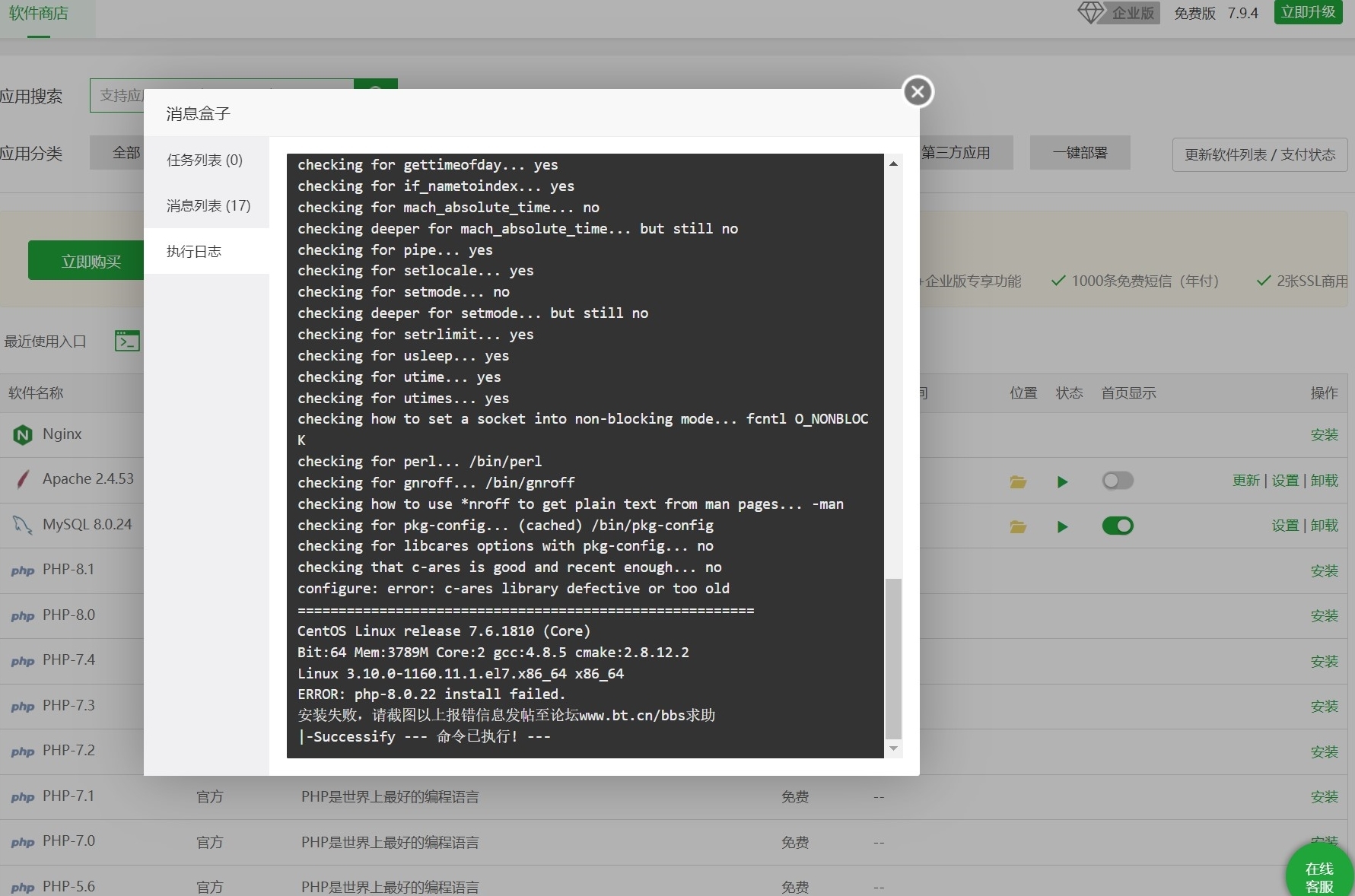Click update link for Apache

1246,481
